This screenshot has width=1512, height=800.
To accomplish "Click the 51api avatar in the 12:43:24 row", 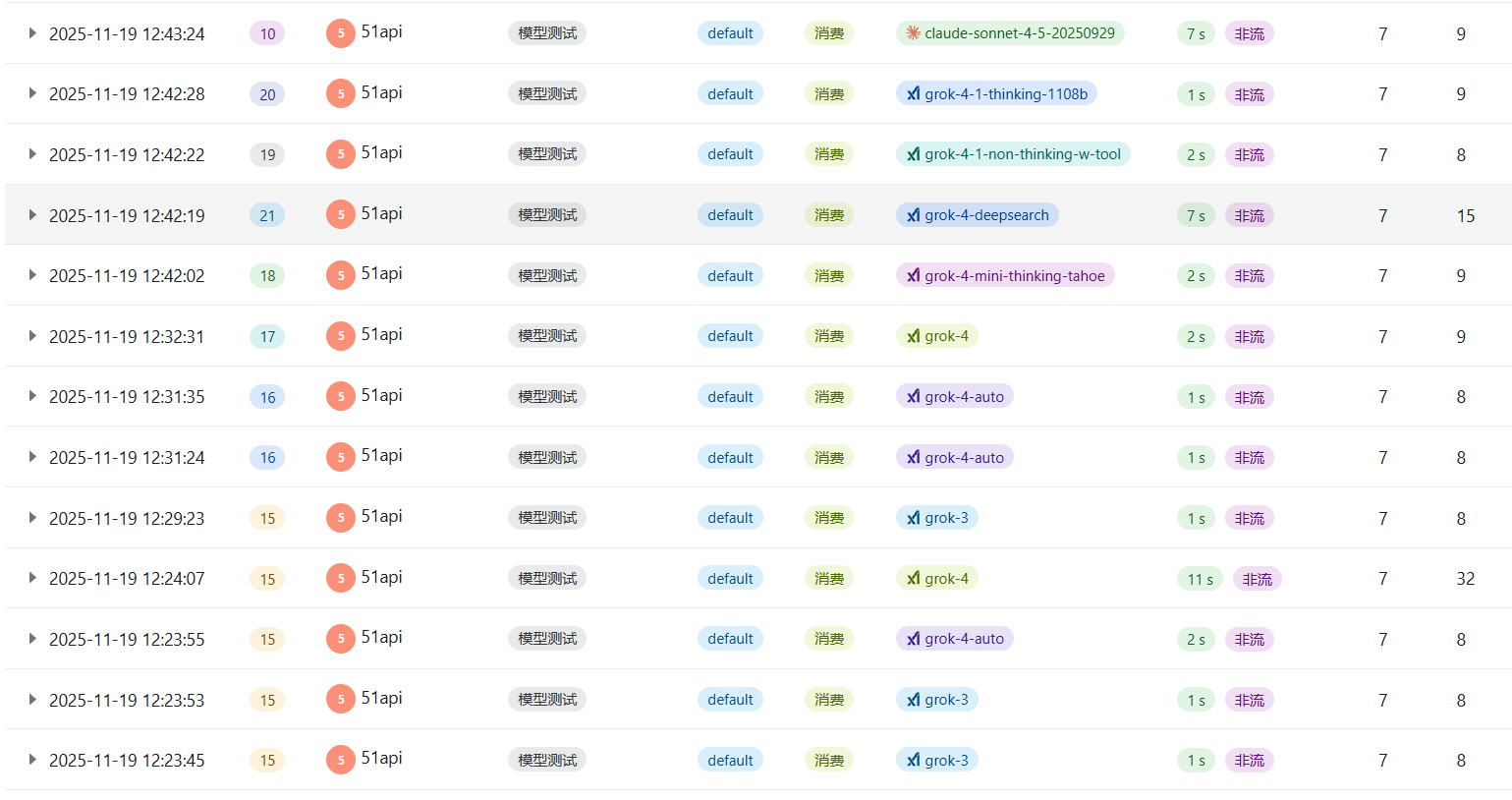I will point(340,33).
